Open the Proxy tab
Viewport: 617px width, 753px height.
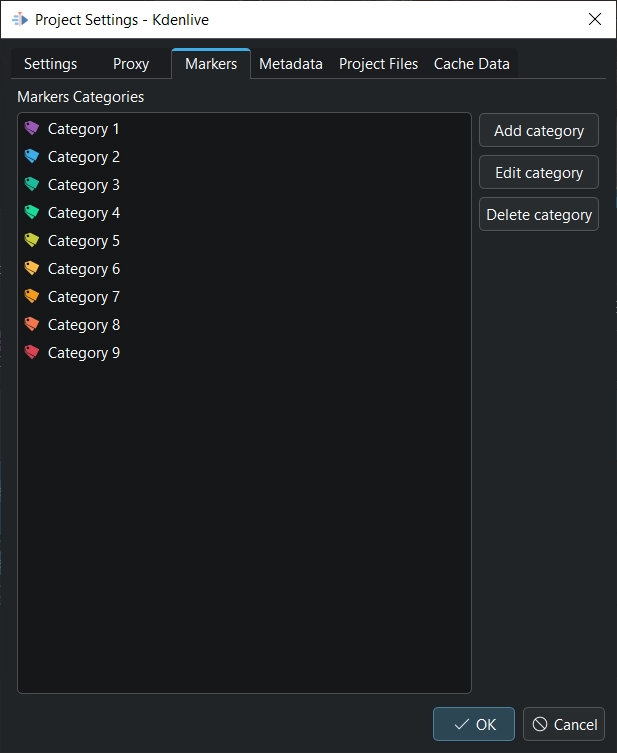pyautogui.click(x=131, y=64)
